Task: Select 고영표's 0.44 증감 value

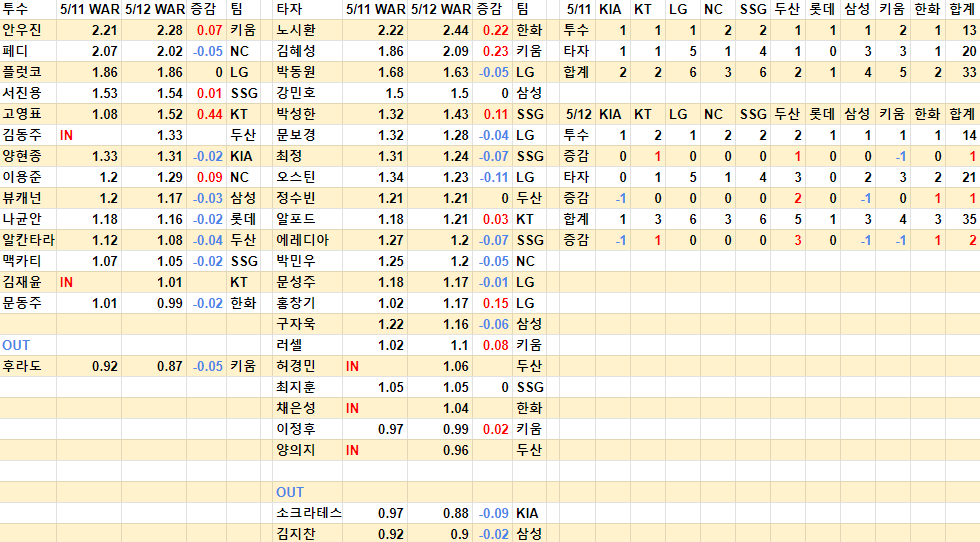Action: (x=210, y=114)
